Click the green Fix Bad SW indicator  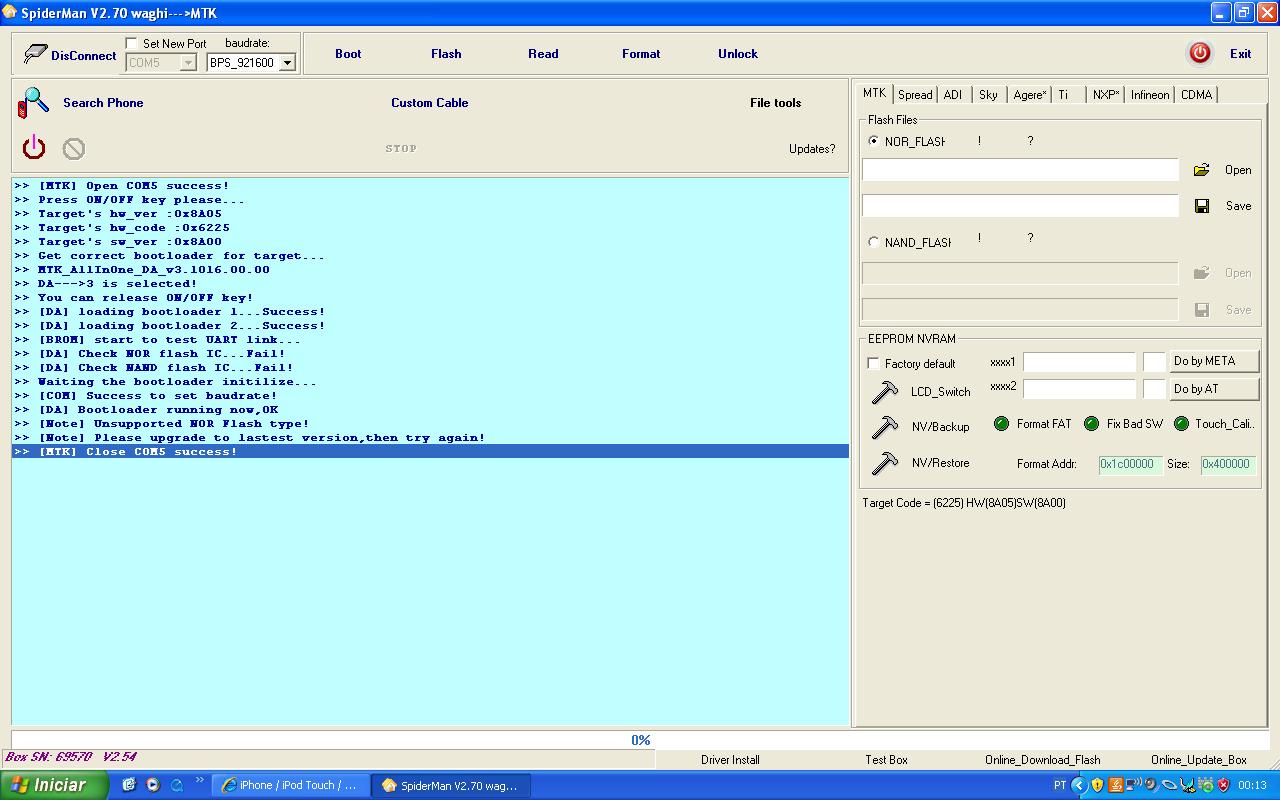coord(1091,424)
